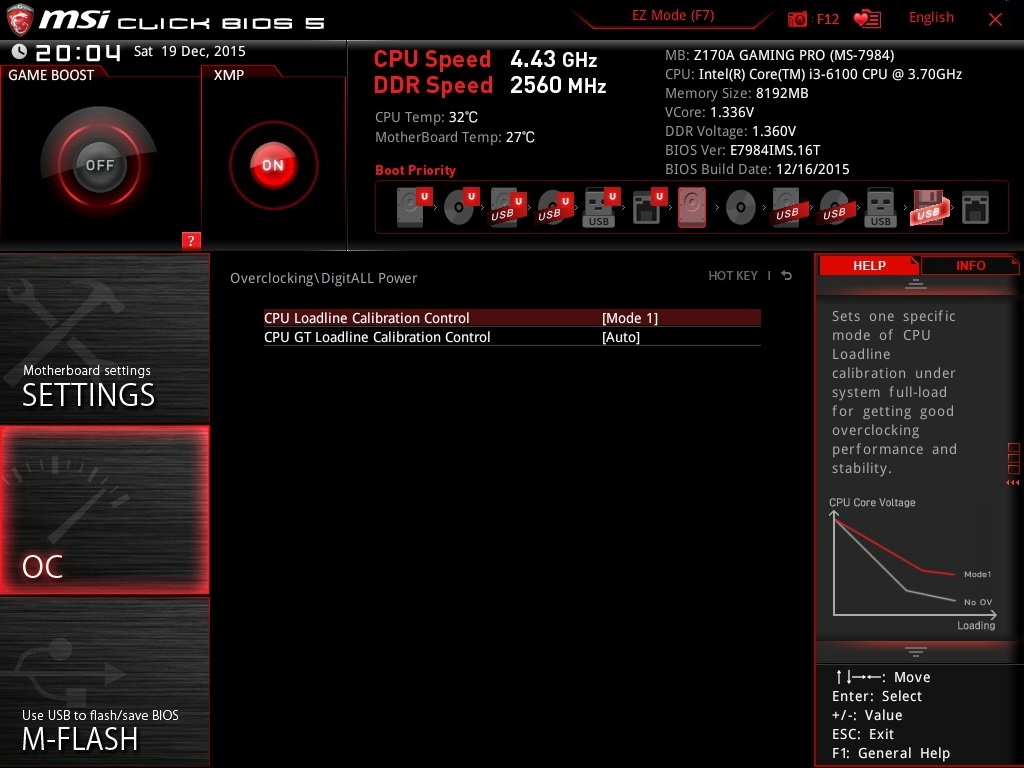Select CPU GT Loadline Calibration Control row
Viewport: 1024px width, 768px height.
coord(512,337)
